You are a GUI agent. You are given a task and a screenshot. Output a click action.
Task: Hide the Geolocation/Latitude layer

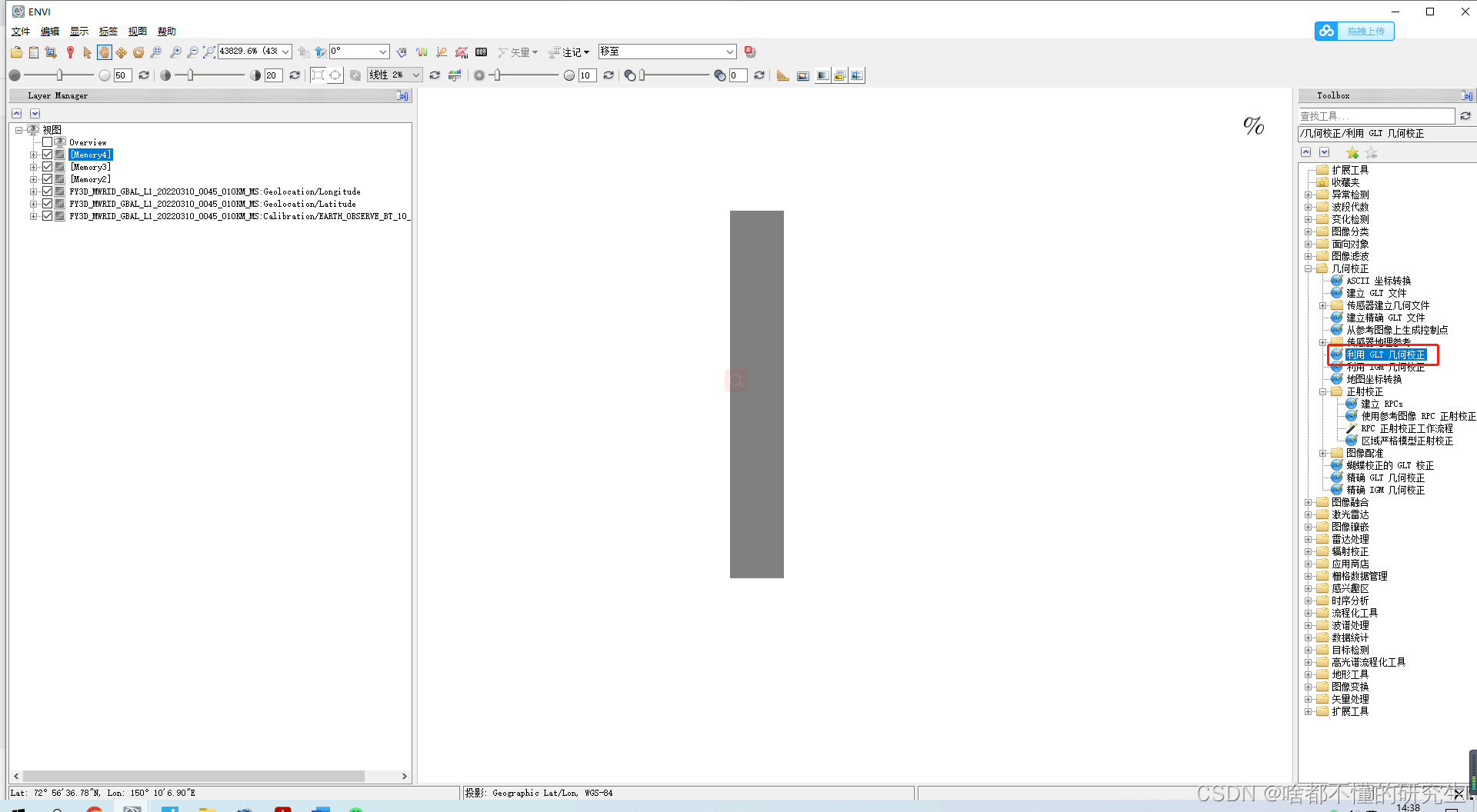[48, 204]
